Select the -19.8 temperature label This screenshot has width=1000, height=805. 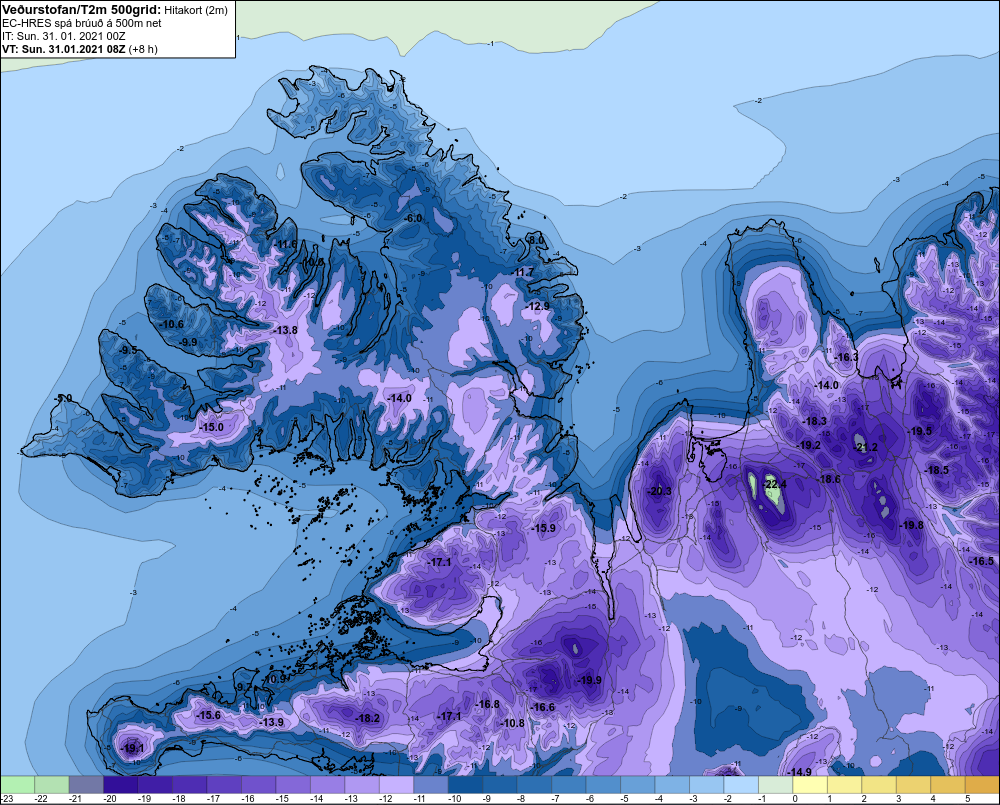pyautogui.click(x=911, y=525)
